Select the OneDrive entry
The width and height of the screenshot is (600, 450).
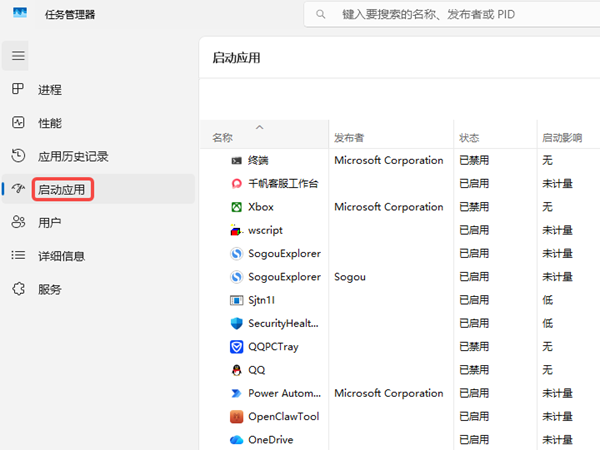click(271, 440)
